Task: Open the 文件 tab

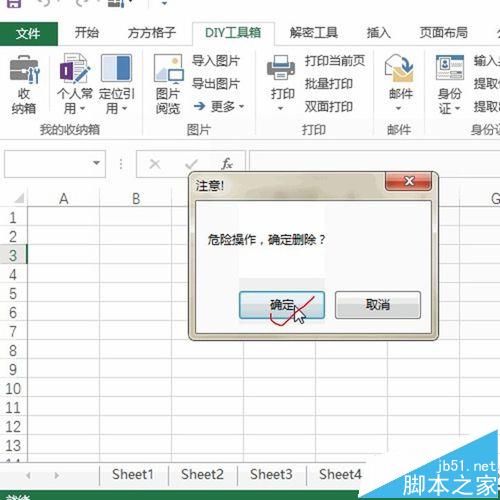Action: coord(29,33)
